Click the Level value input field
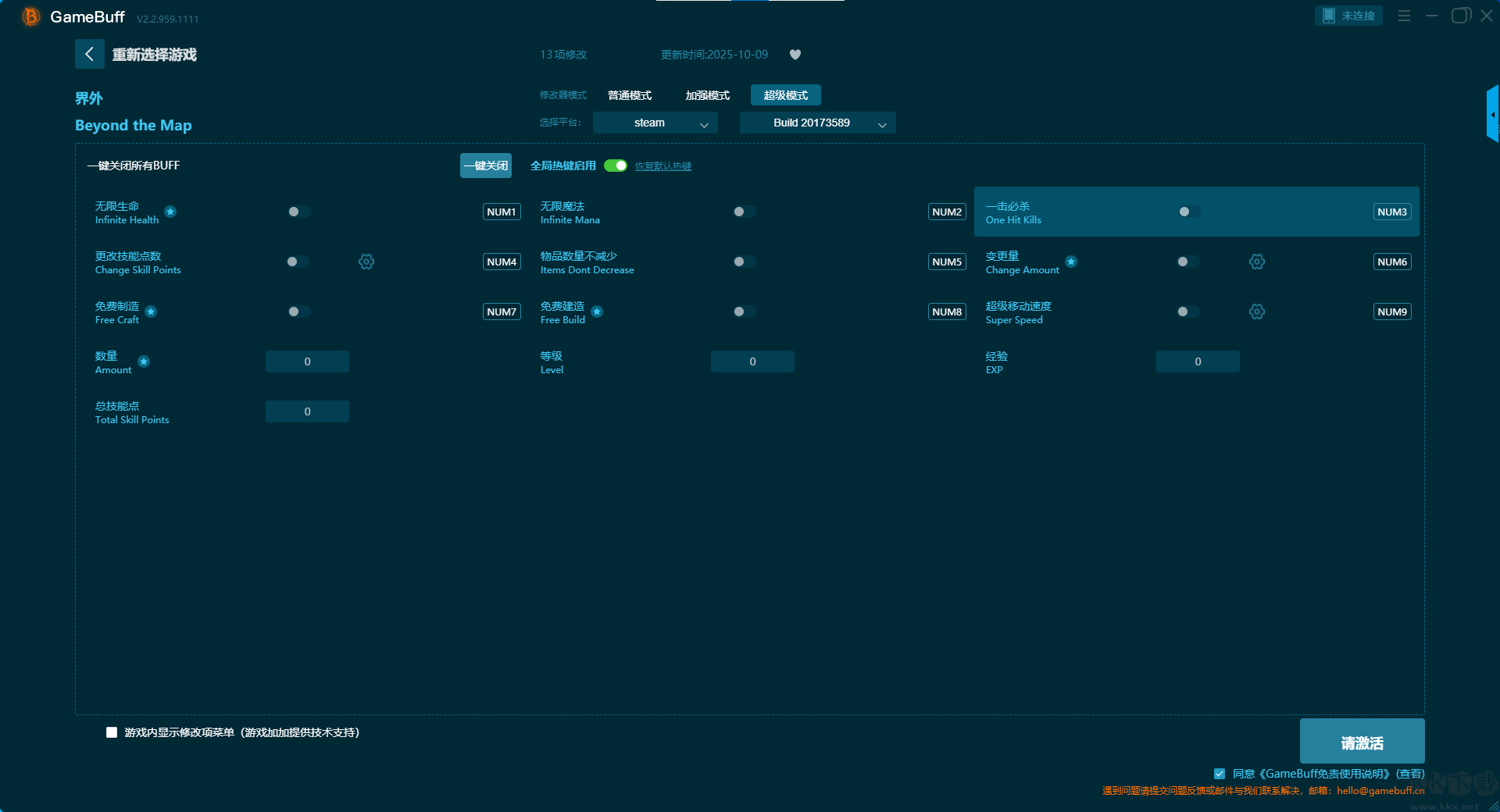Screen dimensions: 1500x812 [752, 361]
